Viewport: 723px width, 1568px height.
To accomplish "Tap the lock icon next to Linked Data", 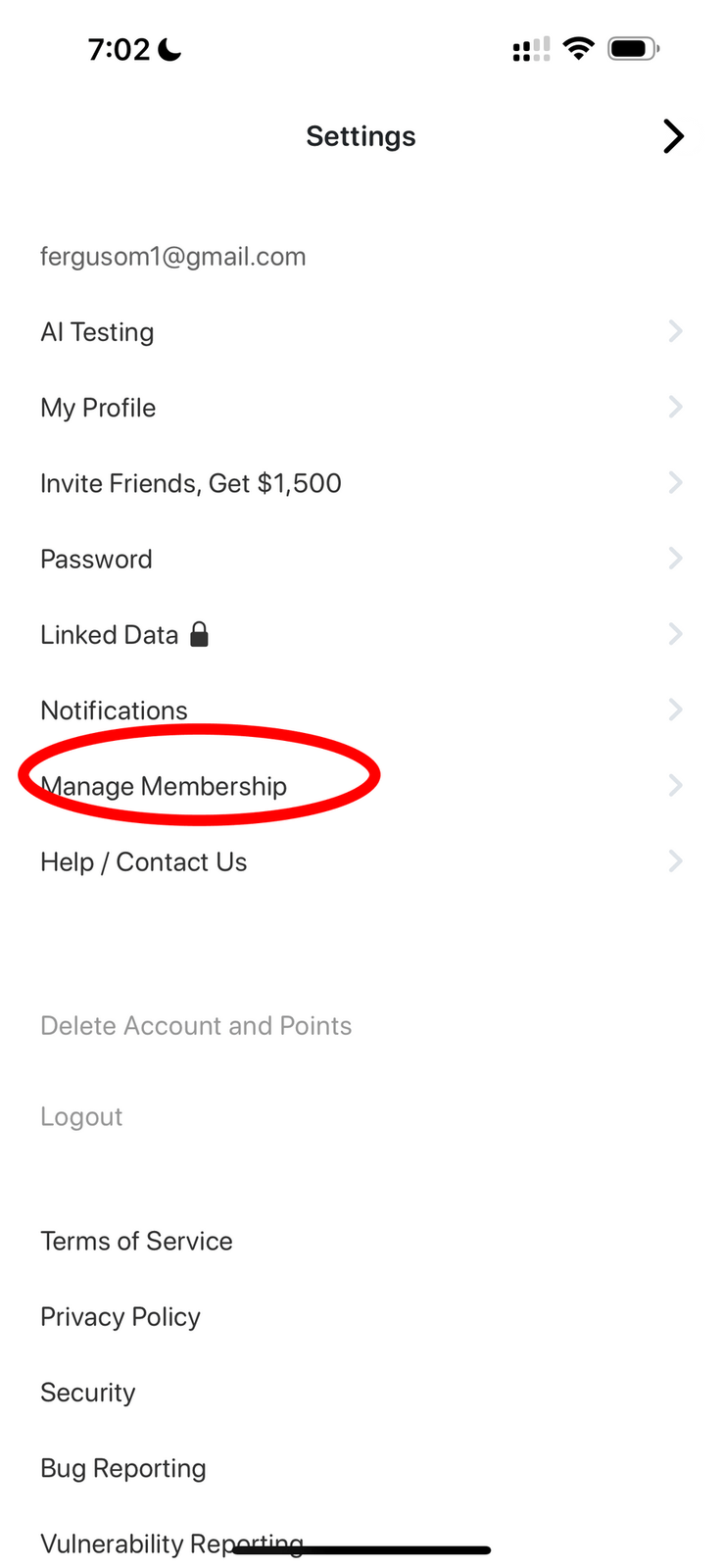I will pyautogui.click(x=199, y=634).
